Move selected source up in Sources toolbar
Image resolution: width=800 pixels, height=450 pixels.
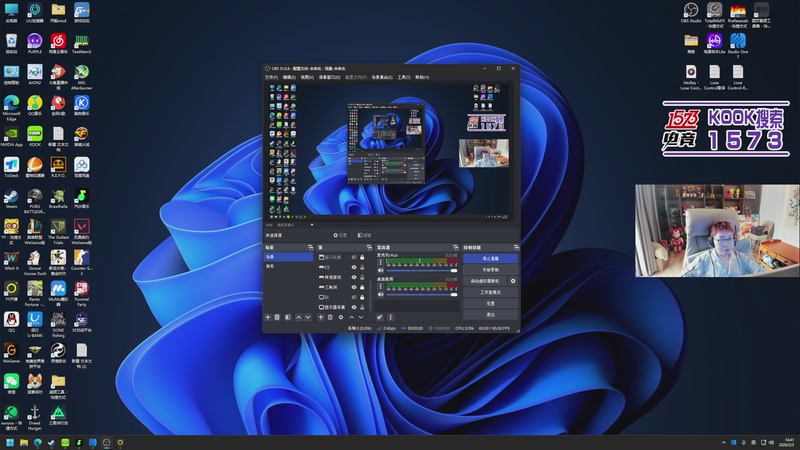(352, 317)
